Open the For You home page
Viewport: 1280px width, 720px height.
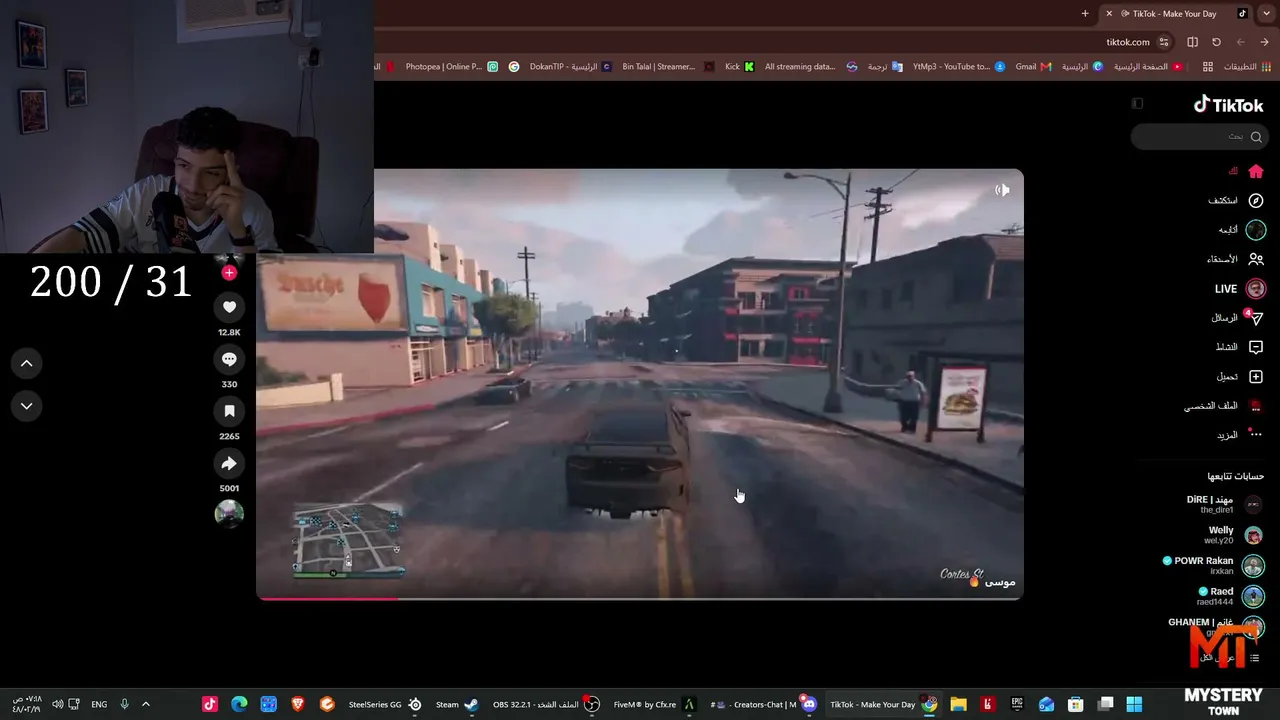coord(1246,171)
